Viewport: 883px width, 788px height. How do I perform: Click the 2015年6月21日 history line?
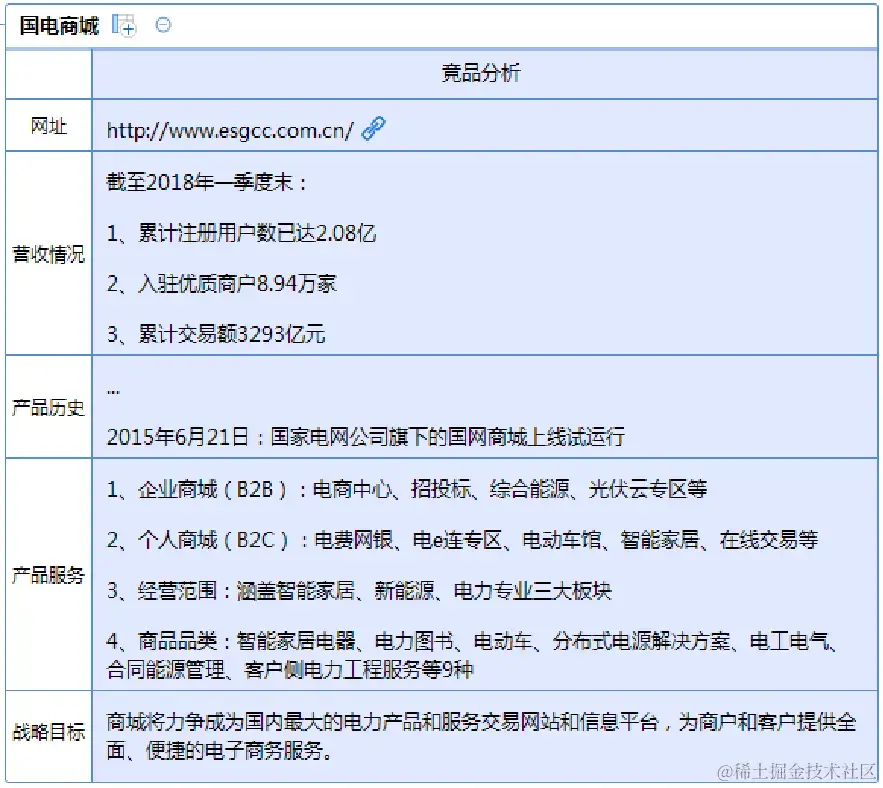365,437
